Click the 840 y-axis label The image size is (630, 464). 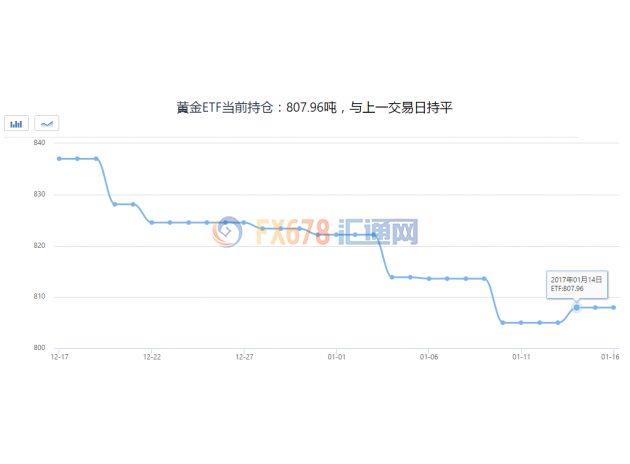click(39, 143)
